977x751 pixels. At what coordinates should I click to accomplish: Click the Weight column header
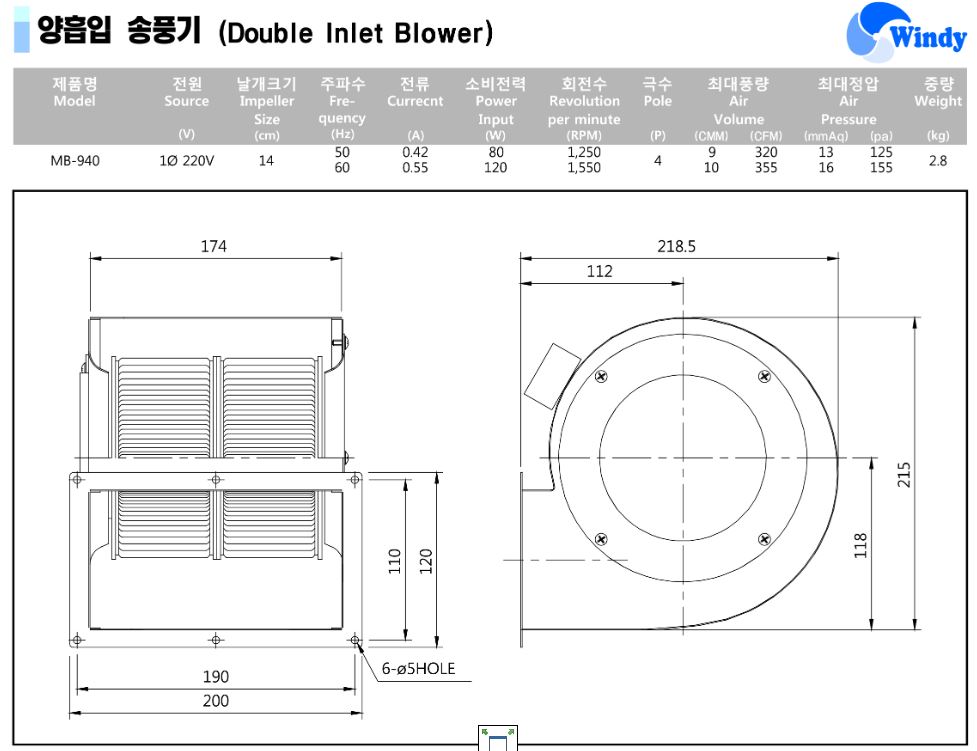937,93
